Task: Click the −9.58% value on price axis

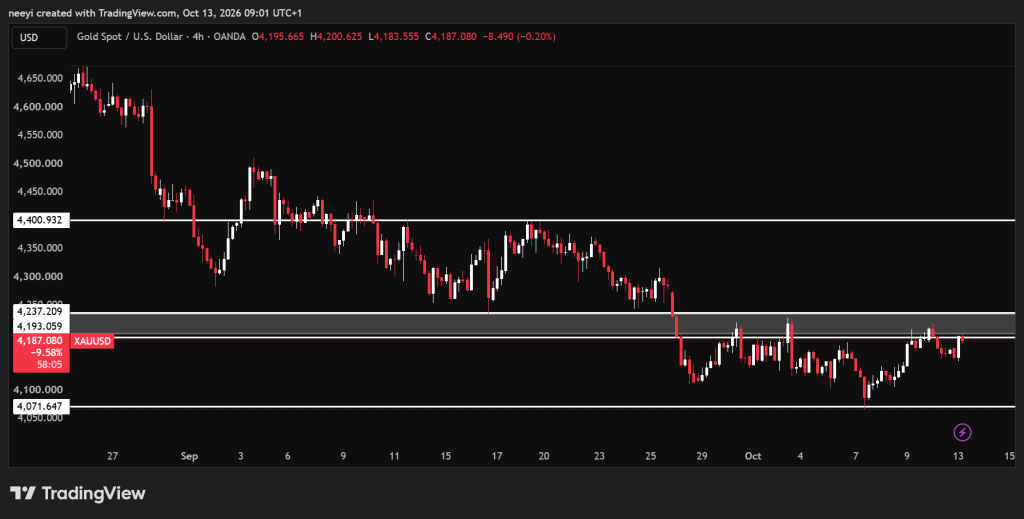Action: [47, 353]
